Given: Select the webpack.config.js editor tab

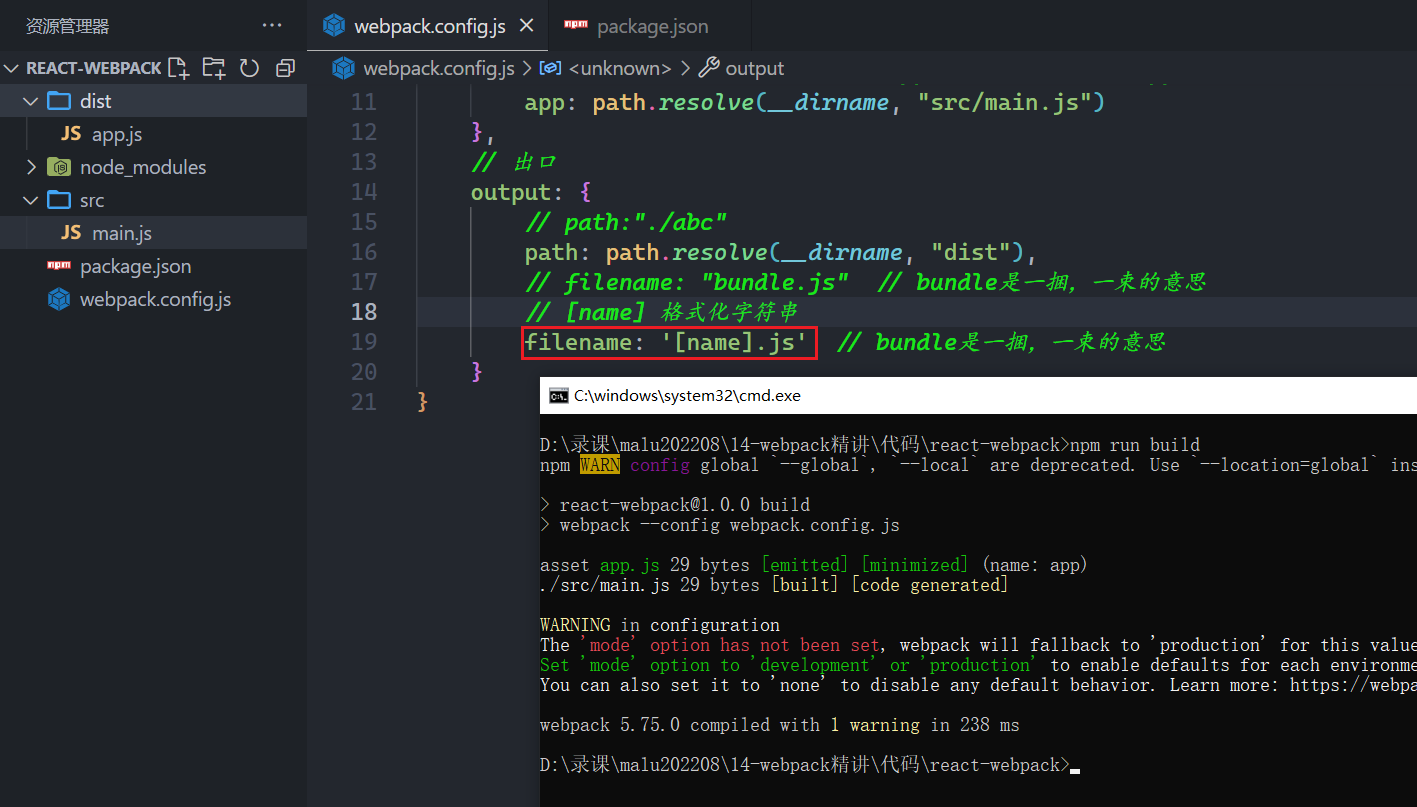Looking at the screenshot, I should 430,27.
